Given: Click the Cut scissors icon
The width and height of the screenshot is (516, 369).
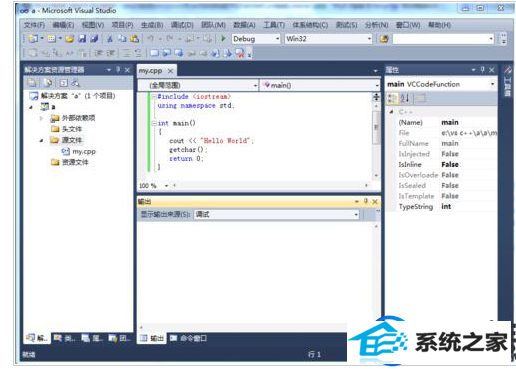Looking at the screenshot, I should [110, 39].
